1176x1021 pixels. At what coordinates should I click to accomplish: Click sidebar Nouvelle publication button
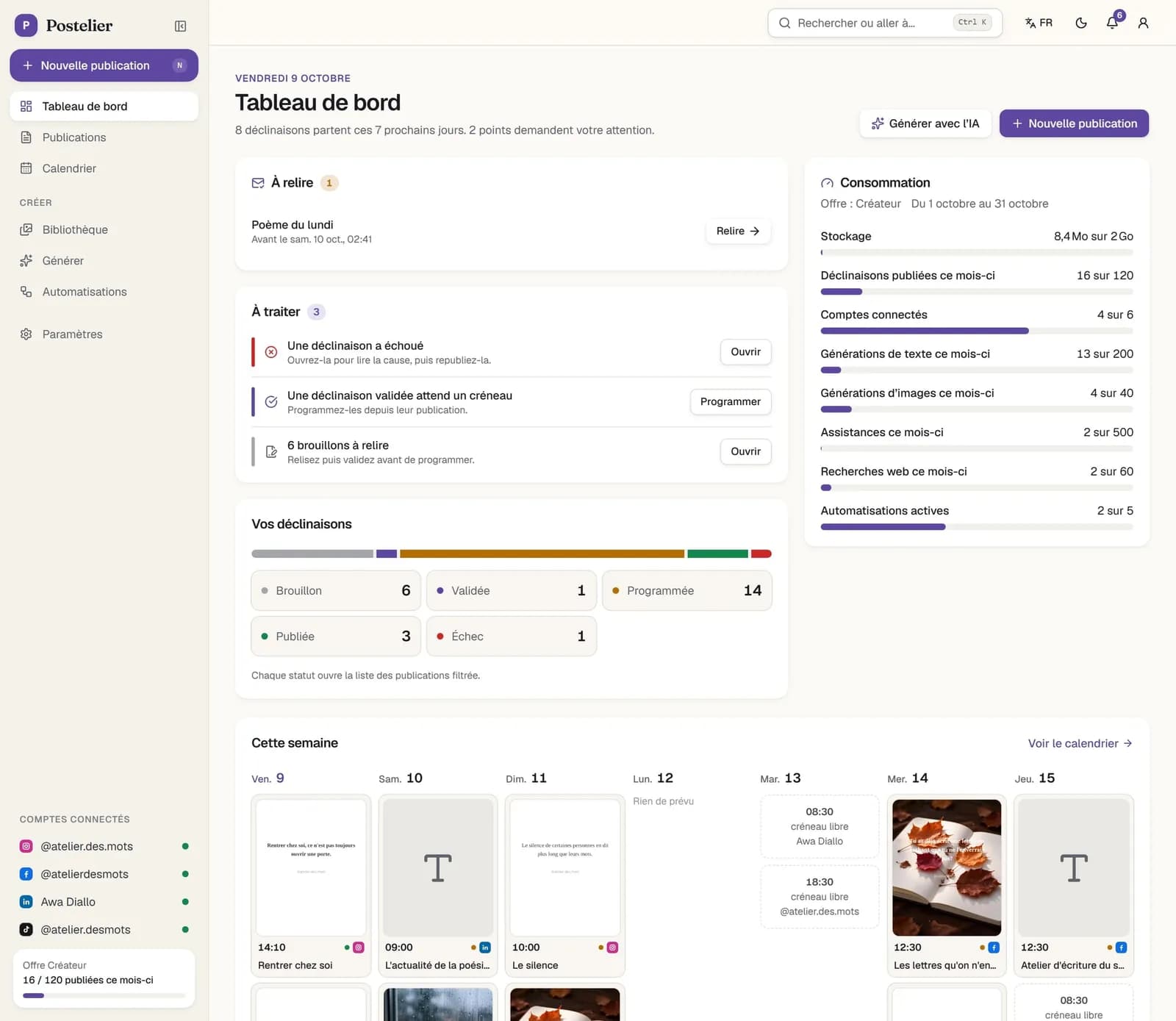[104, 65]
